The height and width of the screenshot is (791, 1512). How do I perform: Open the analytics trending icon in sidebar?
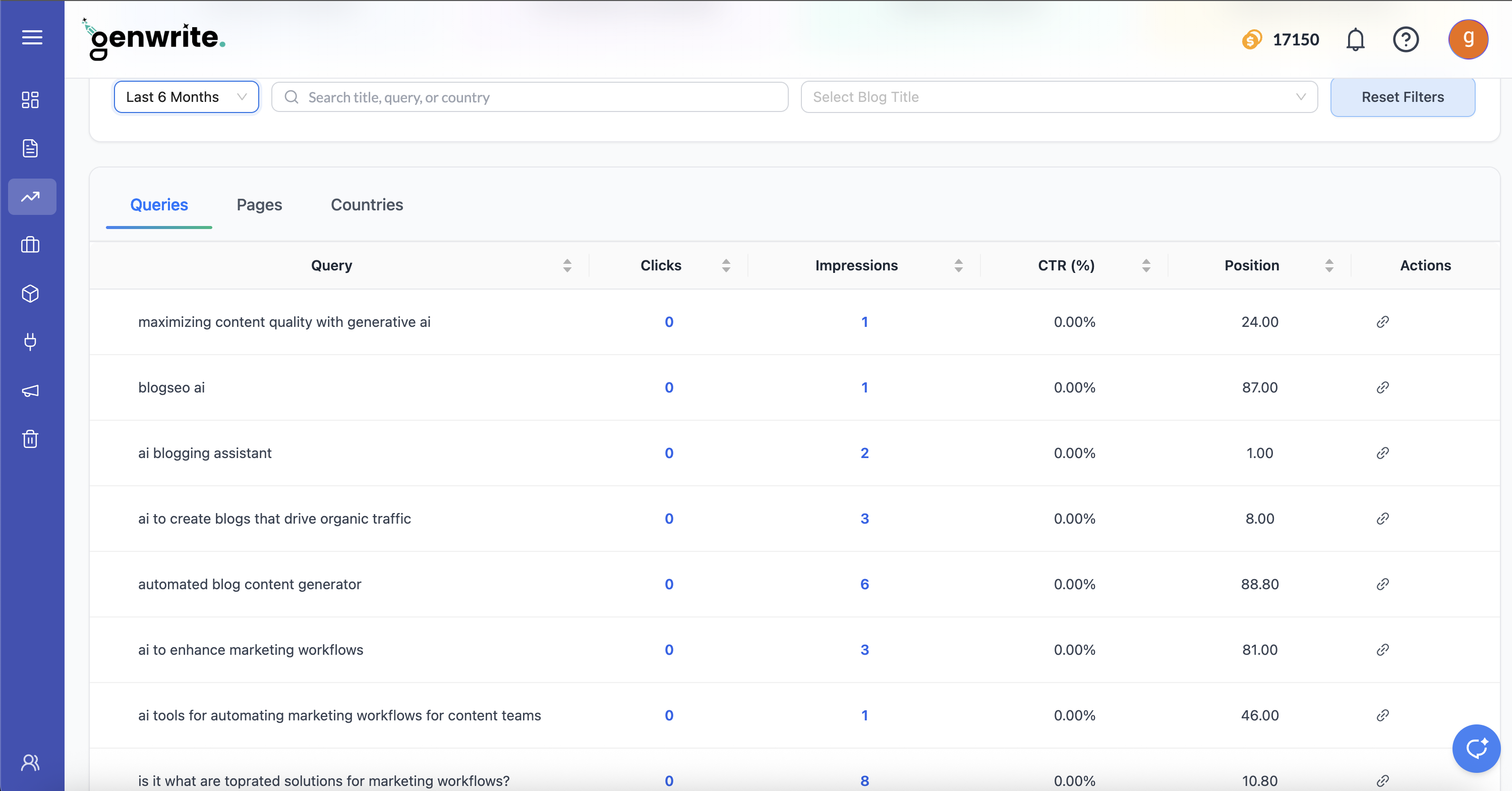click(x=31, y=197)
